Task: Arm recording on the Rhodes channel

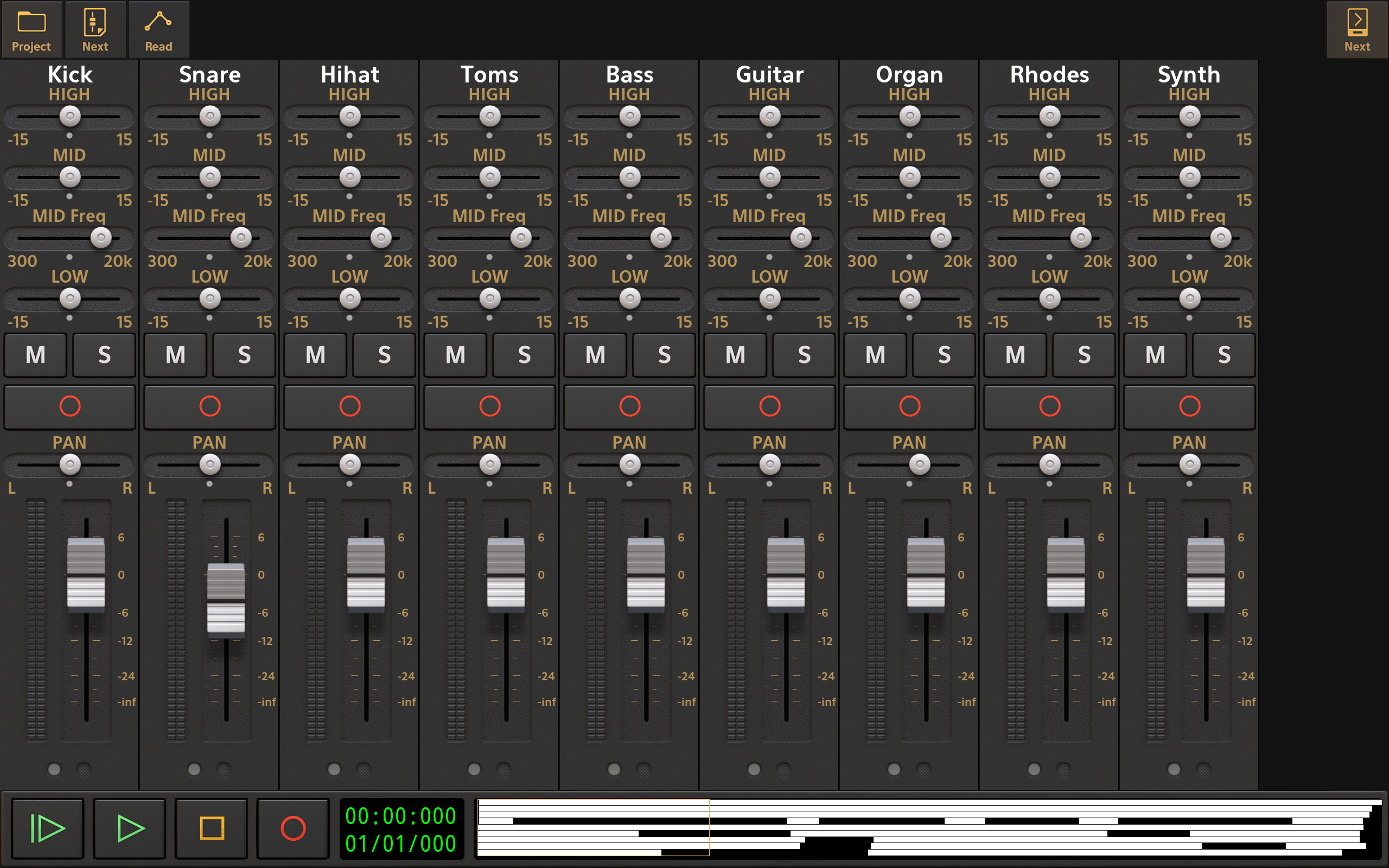Action: click(1049, 406)
